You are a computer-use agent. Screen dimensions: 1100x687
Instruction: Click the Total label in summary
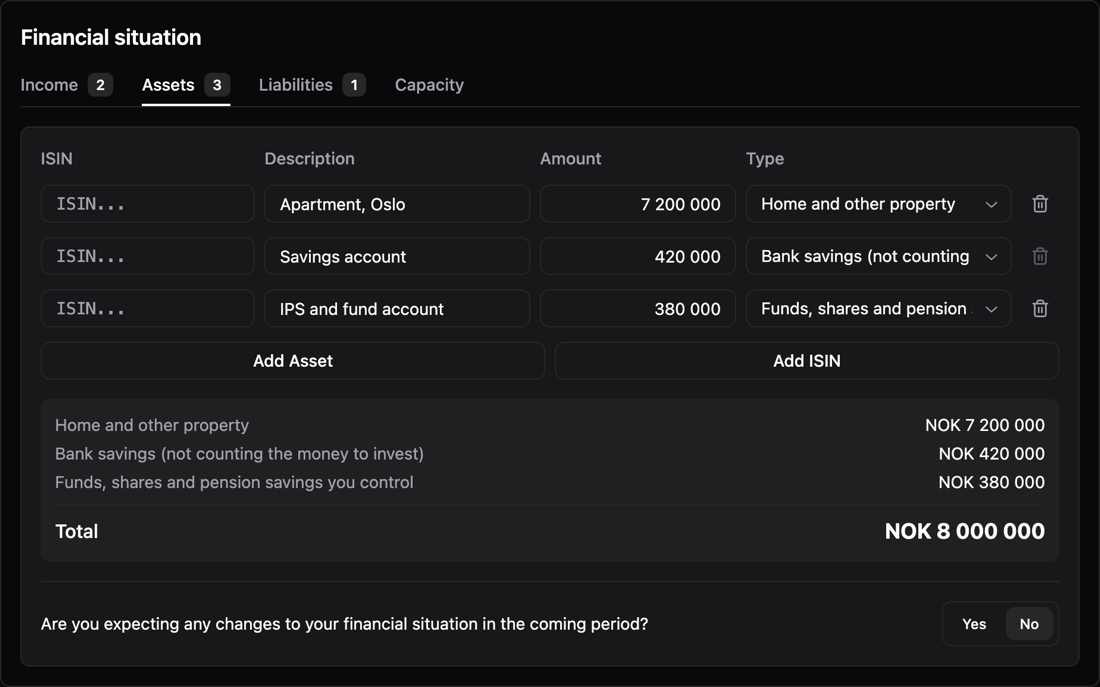click(x=76, y=531)
